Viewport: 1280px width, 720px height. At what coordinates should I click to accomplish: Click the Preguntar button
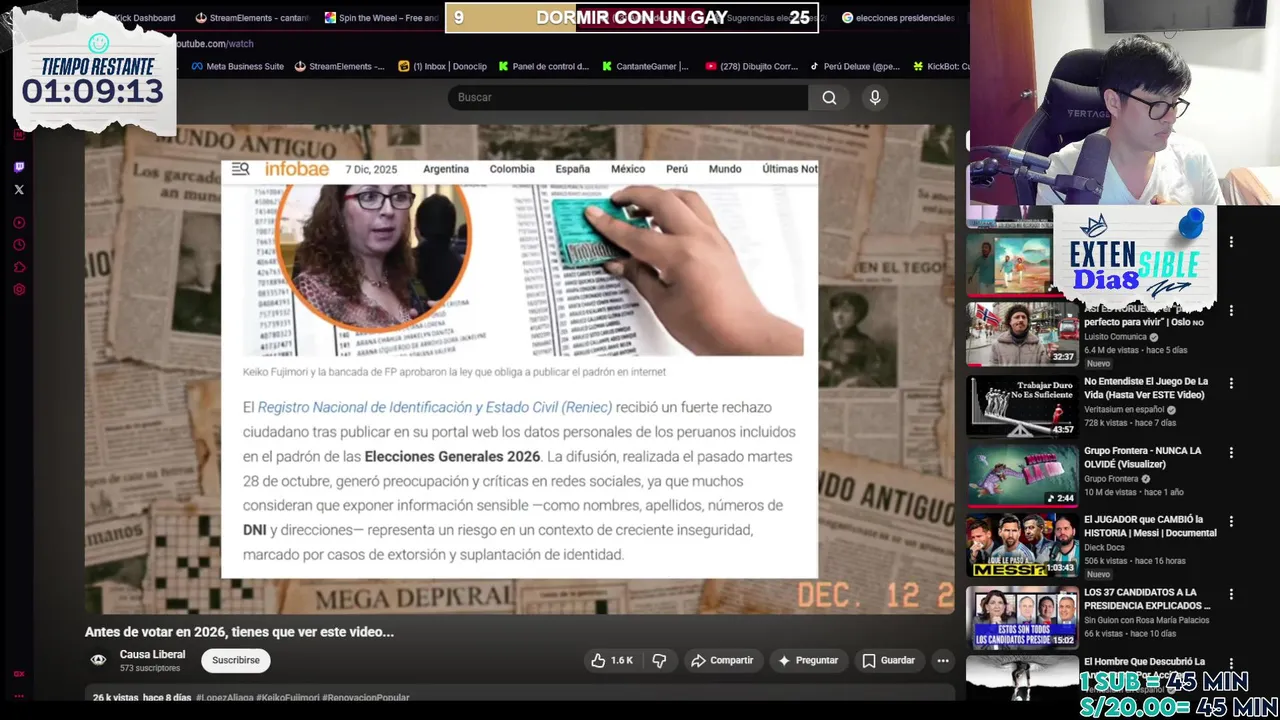click(808, 660)
